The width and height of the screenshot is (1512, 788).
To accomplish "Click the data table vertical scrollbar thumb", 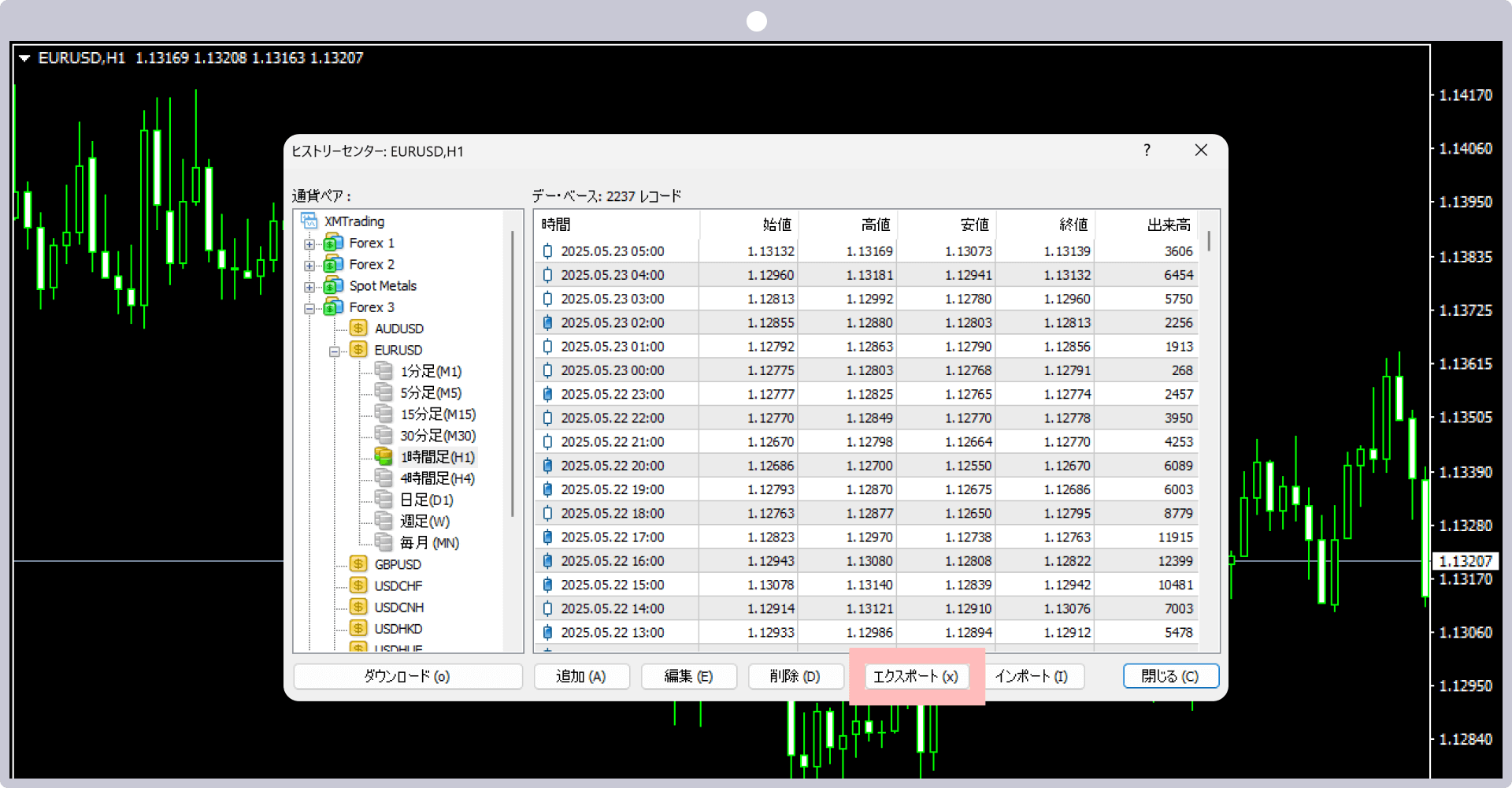I will (x=1209, y=240).
